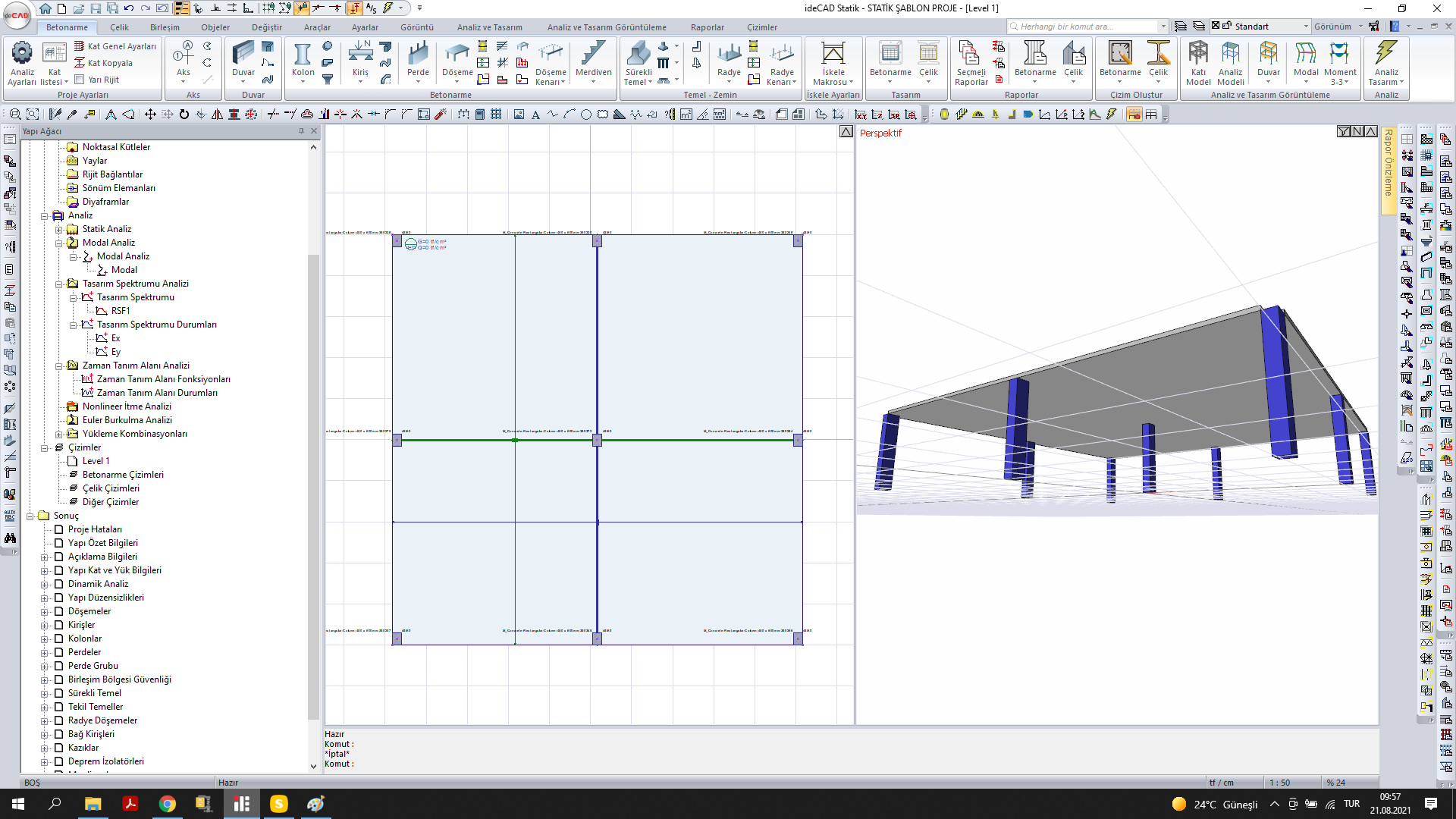Open File Explorer from taskbar
The width and height of the screenshot is (1456, 819).
93,804
